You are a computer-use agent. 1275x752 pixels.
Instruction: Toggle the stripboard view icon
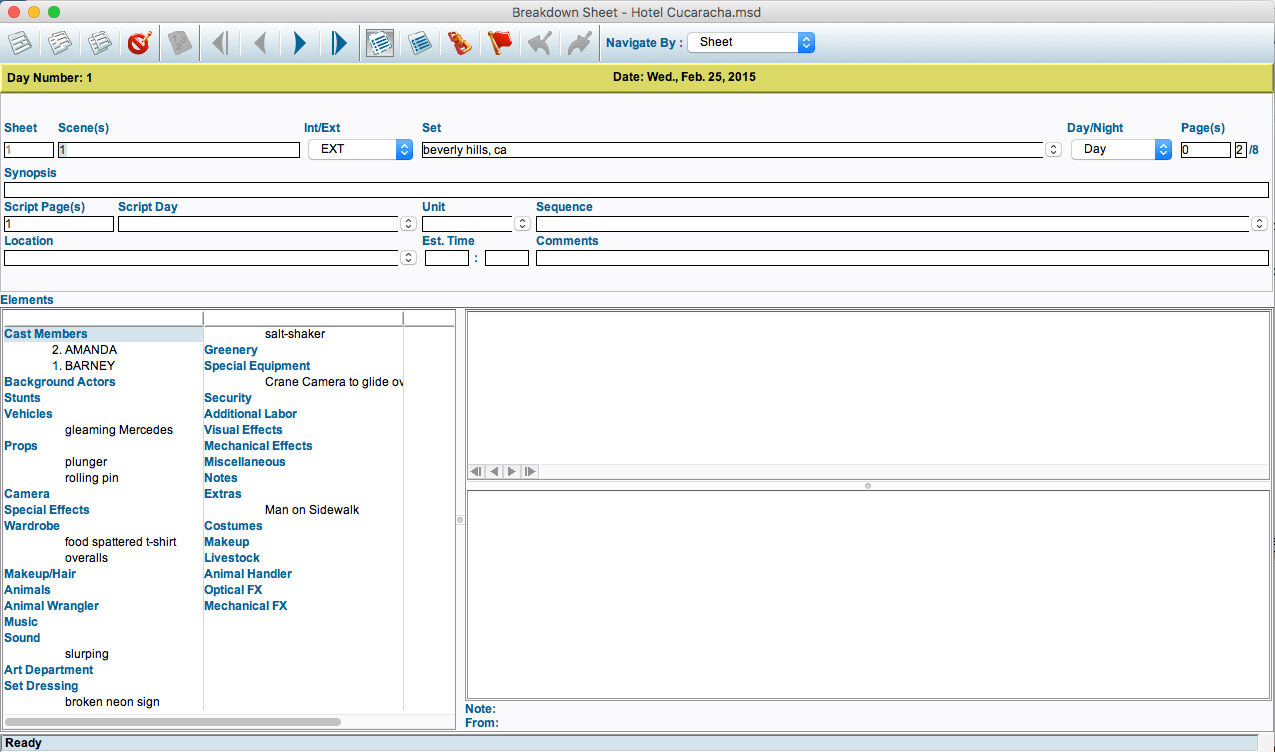tap(419, 43)
